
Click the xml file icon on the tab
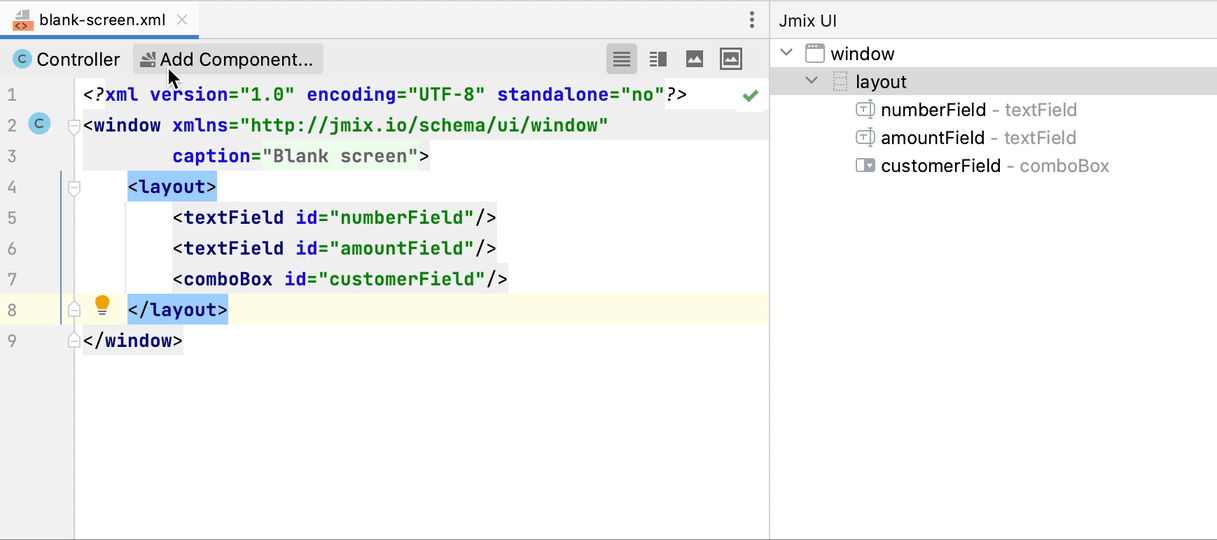pyautogui.click(x=21, y=19)
